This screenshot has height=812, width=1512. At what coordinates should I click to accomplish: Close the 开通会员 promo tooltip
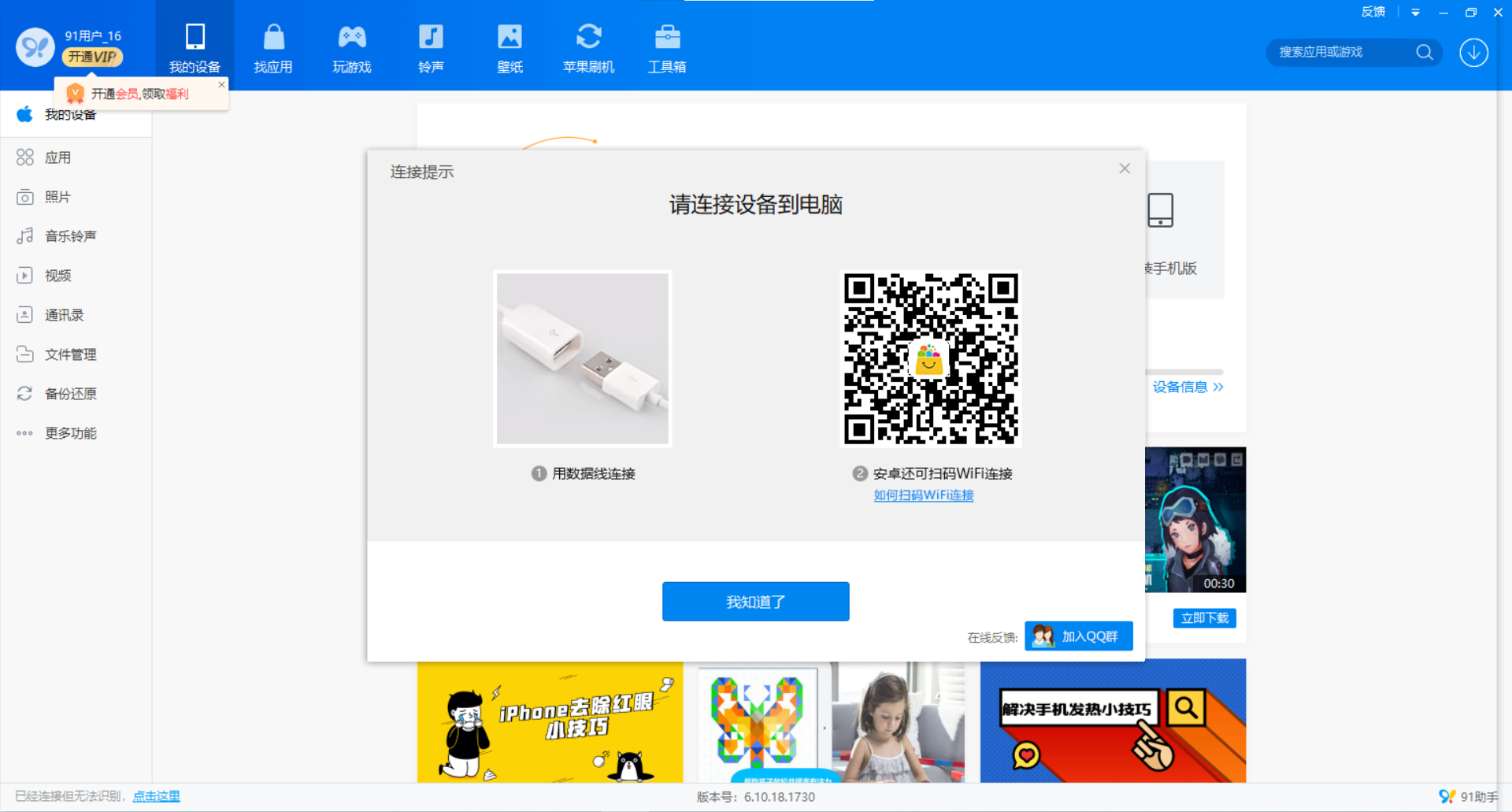pyautogui.click(x=221, y=84)
